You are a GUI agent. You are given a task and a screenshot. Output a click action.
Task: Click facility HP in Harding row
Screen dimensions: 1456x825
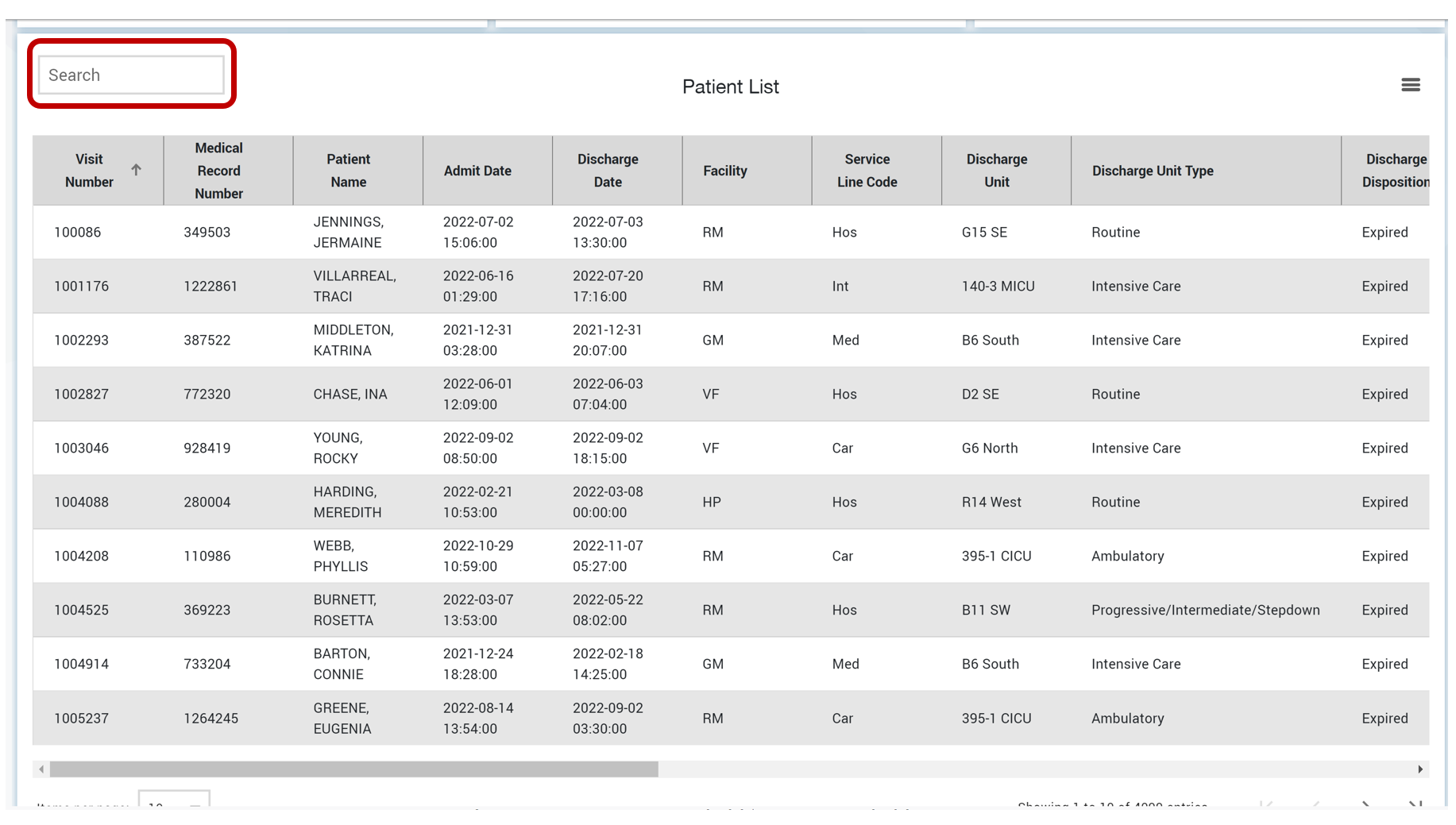(x=712, y=503)
